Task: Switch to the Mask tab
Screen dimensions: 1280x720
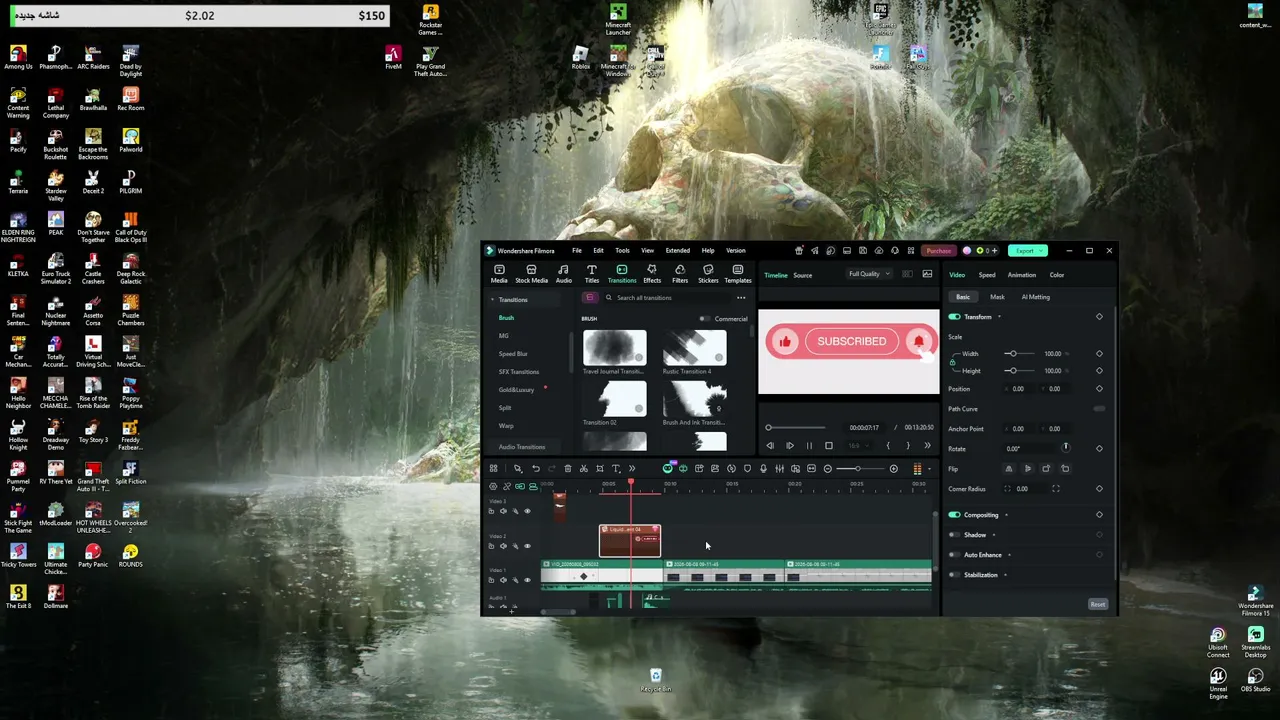Action: [x=997, y=297]
